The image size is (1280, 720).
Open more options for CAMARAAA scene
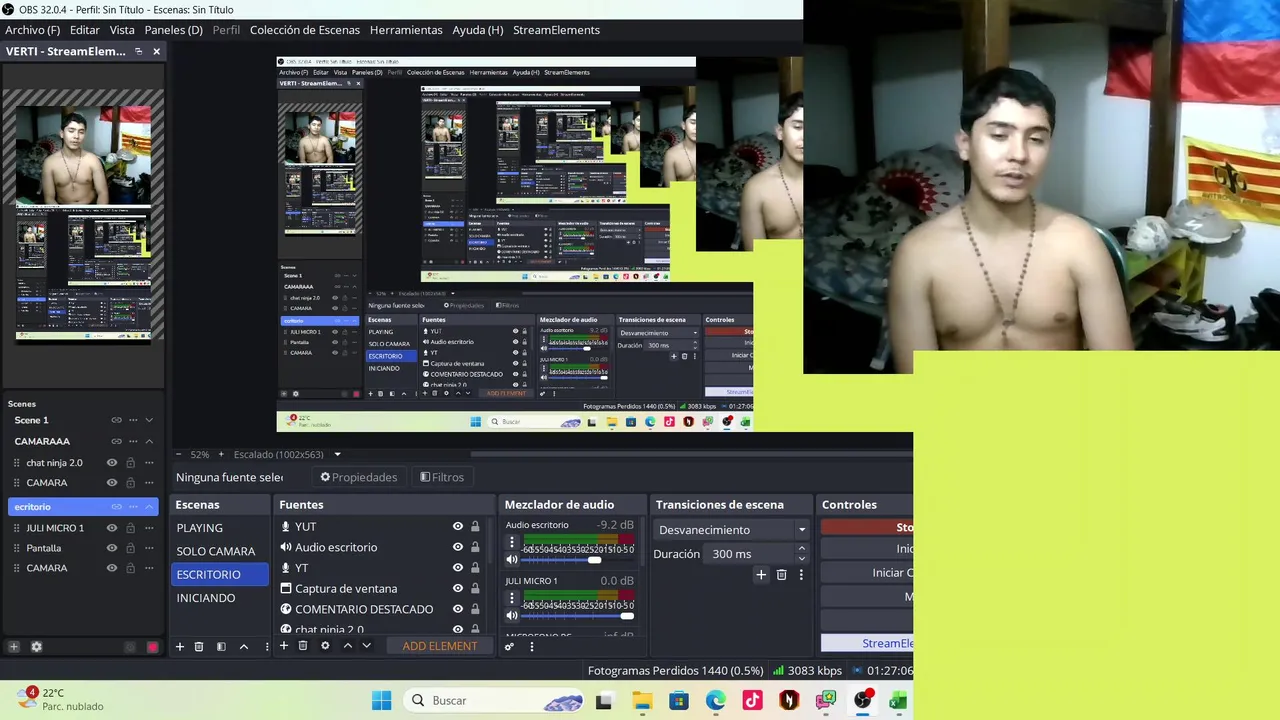pos(133,441)
